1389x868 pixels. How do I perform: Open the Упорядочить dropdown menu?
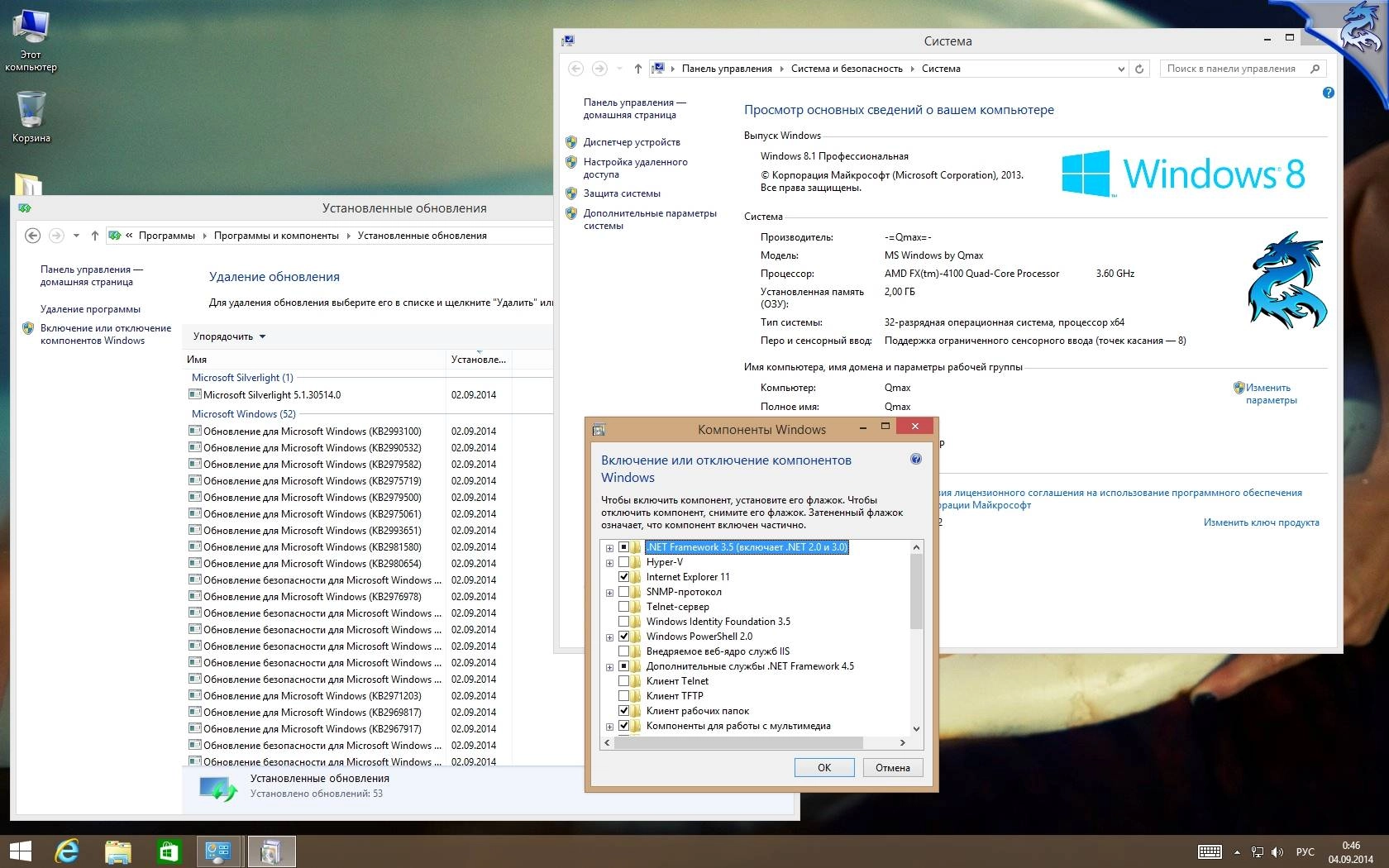click(x=229, y=336)
